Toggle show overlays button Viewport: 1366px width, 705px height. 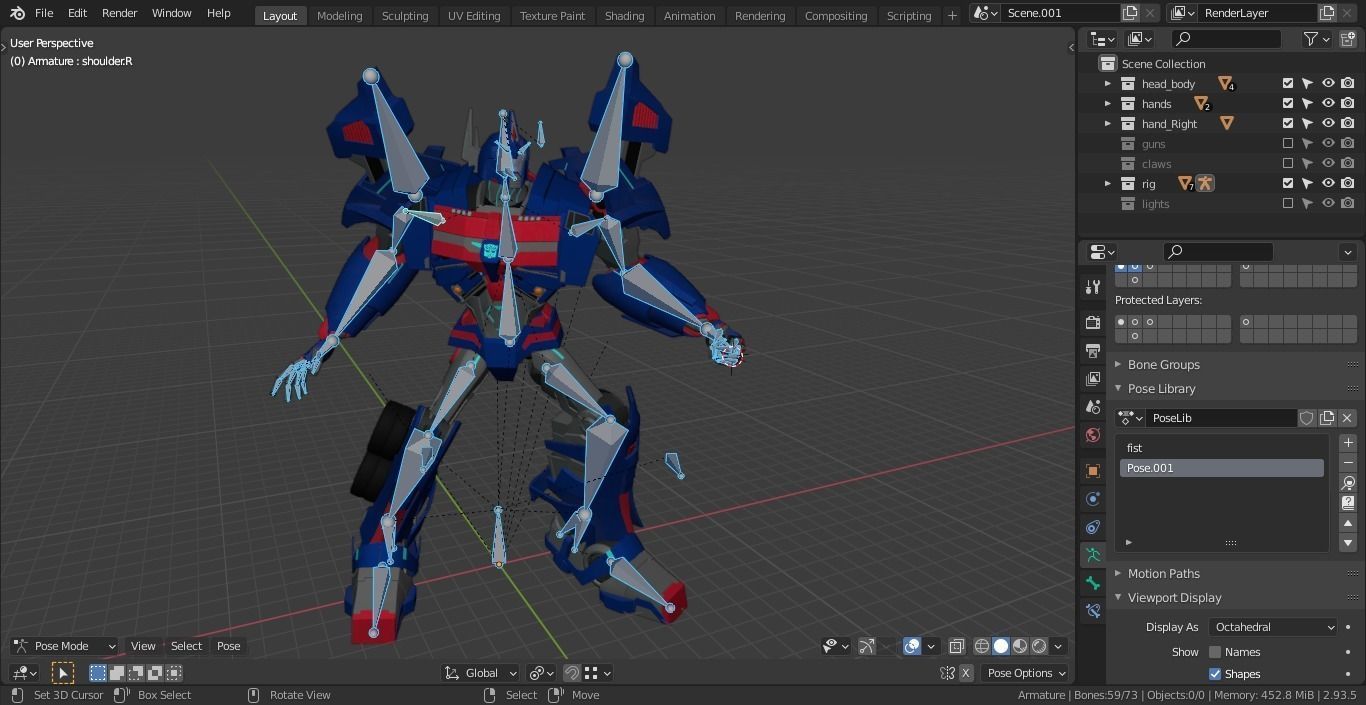(x=912, y=646)
